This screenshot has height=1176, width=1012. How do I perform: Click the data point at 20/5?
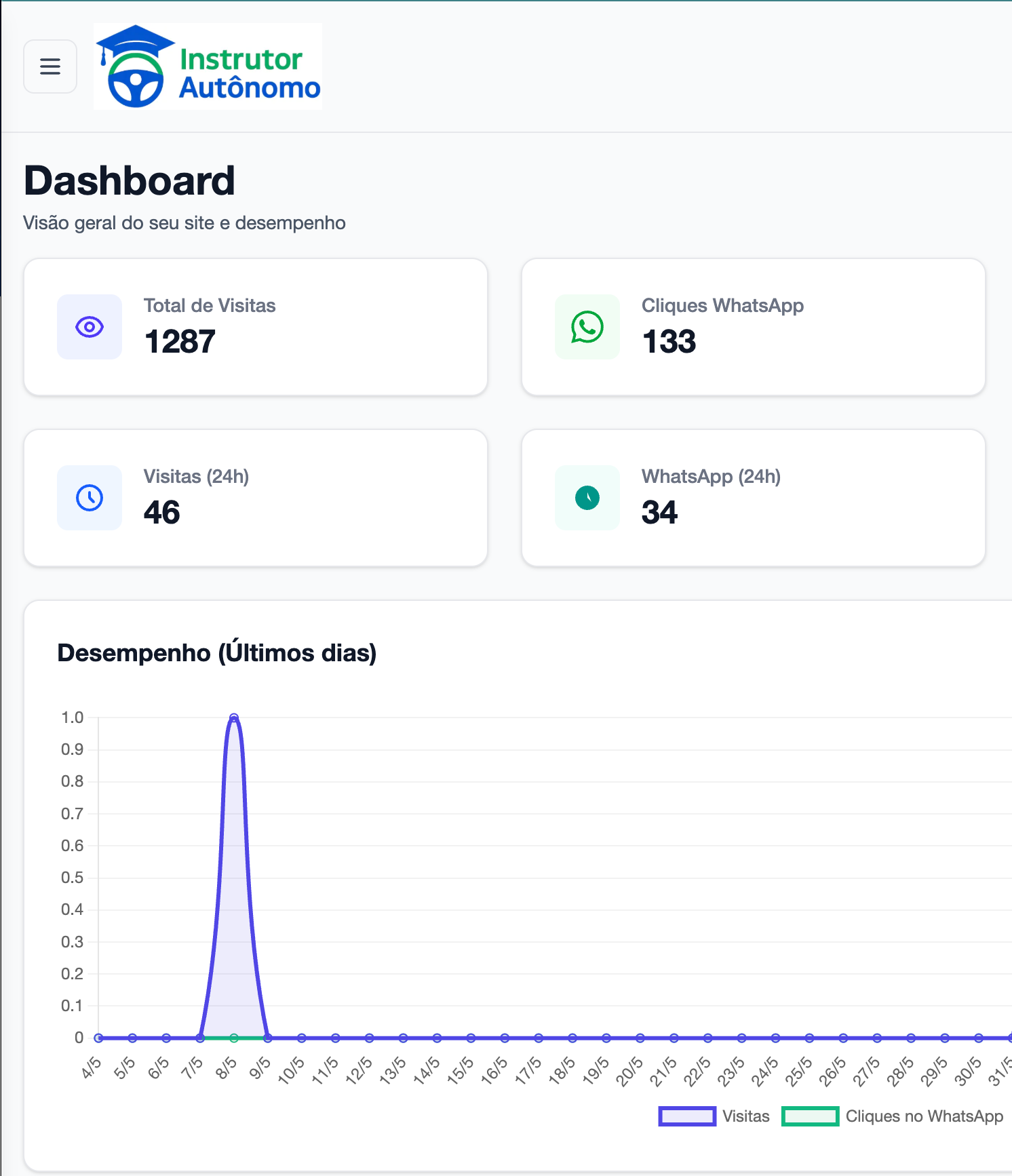640,1038
